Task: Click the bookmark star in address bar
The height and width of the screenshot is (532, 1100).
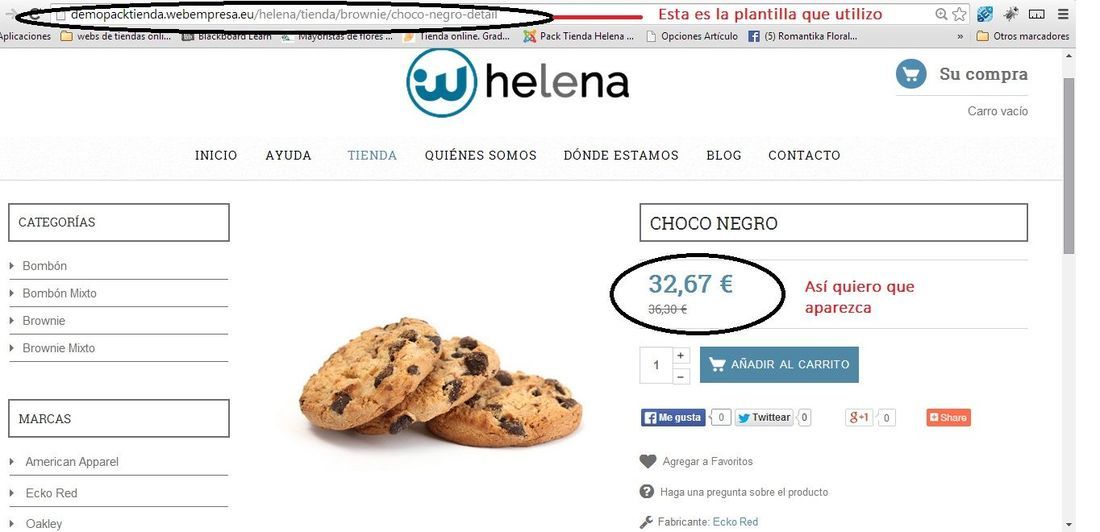Action: tap(959, 14)
